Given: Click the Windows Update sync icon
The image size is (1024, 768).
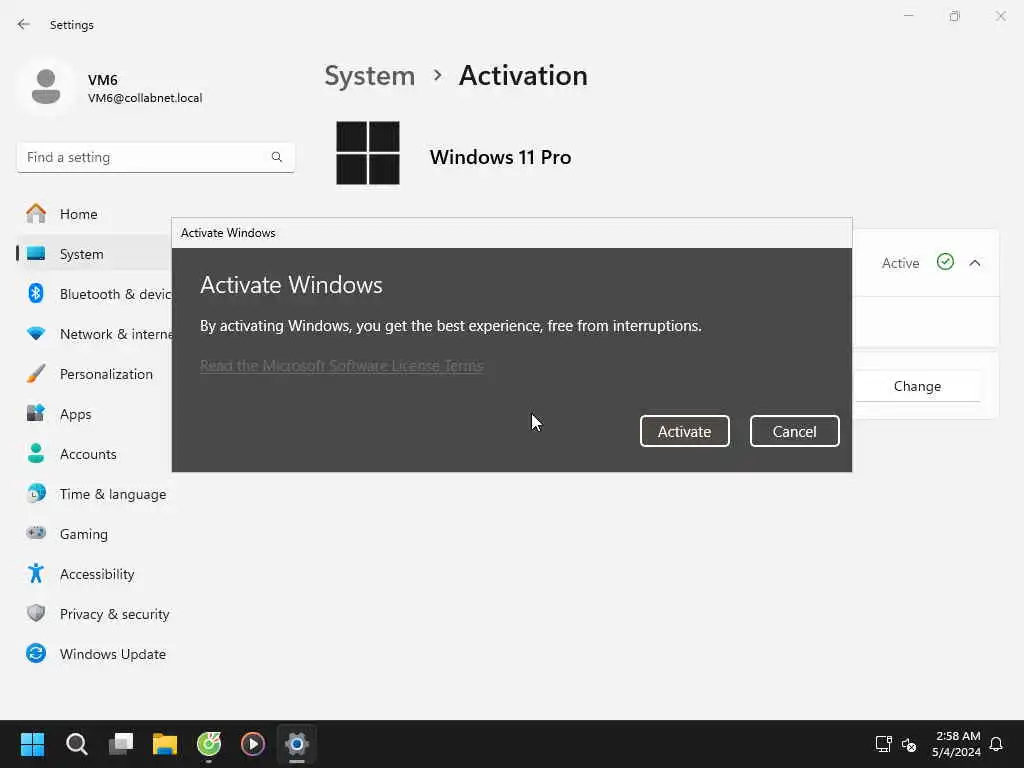Looking at the screenshot, I should point(36,653).
